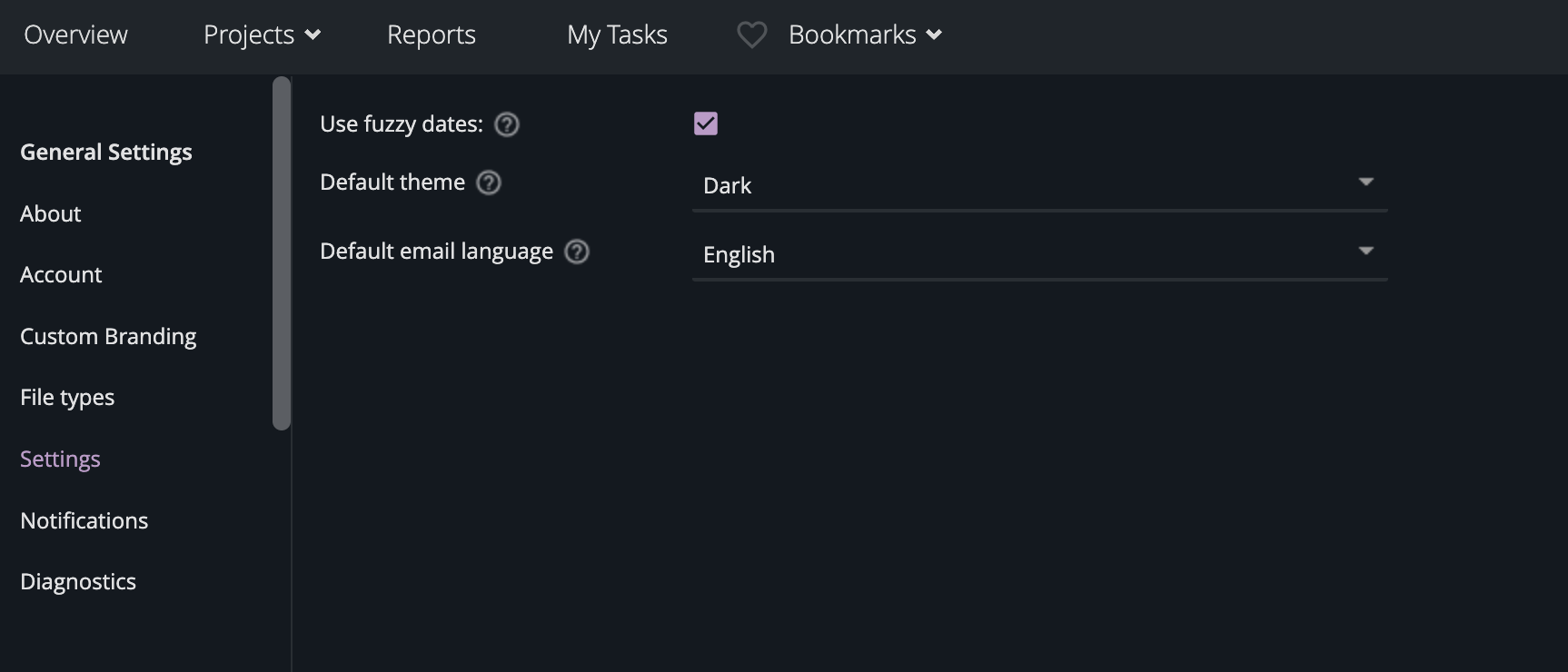1568x672 pixels.
Task: Click the heart icon next to Bookmarks
Action: (752, 35)
